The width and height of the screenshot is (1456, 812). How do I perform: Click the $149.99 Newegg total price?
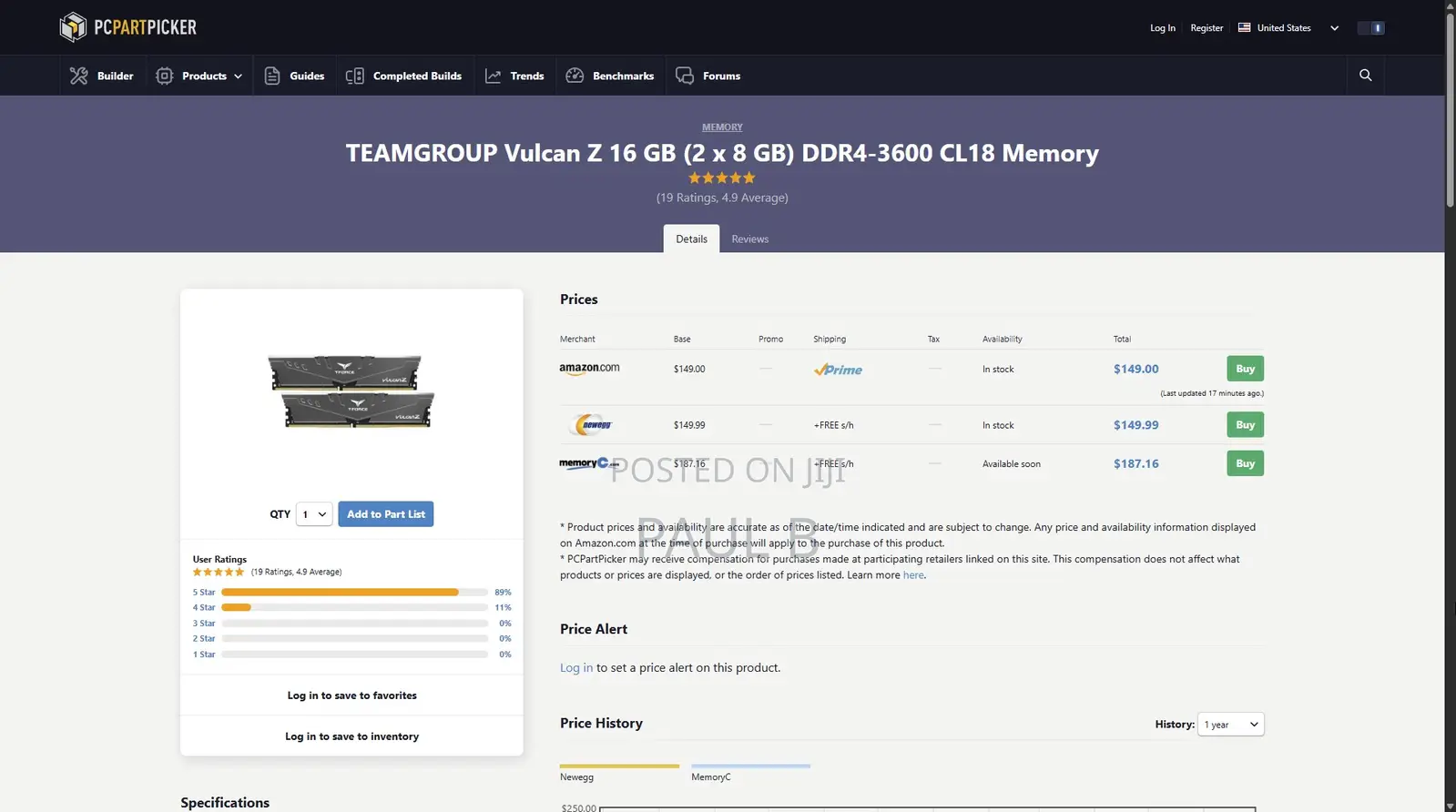point(1135,425)
